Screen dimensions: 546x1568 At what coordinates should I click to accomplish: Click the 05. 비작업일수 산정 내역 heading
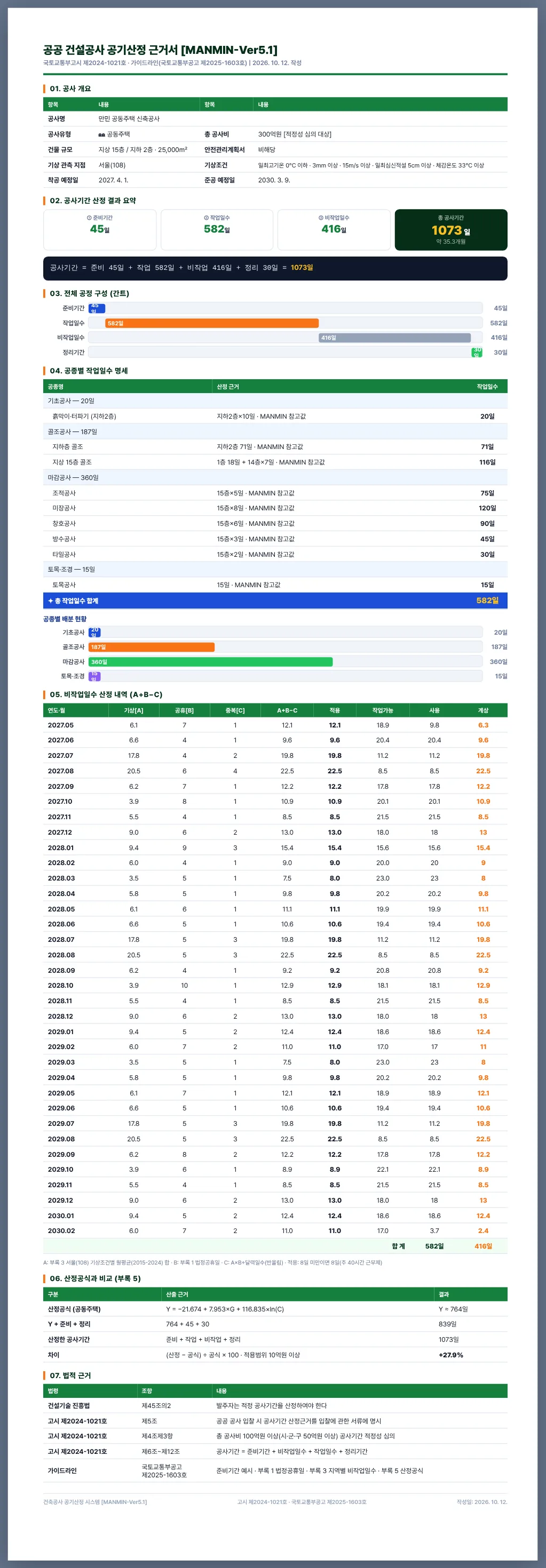pos(106,694)
